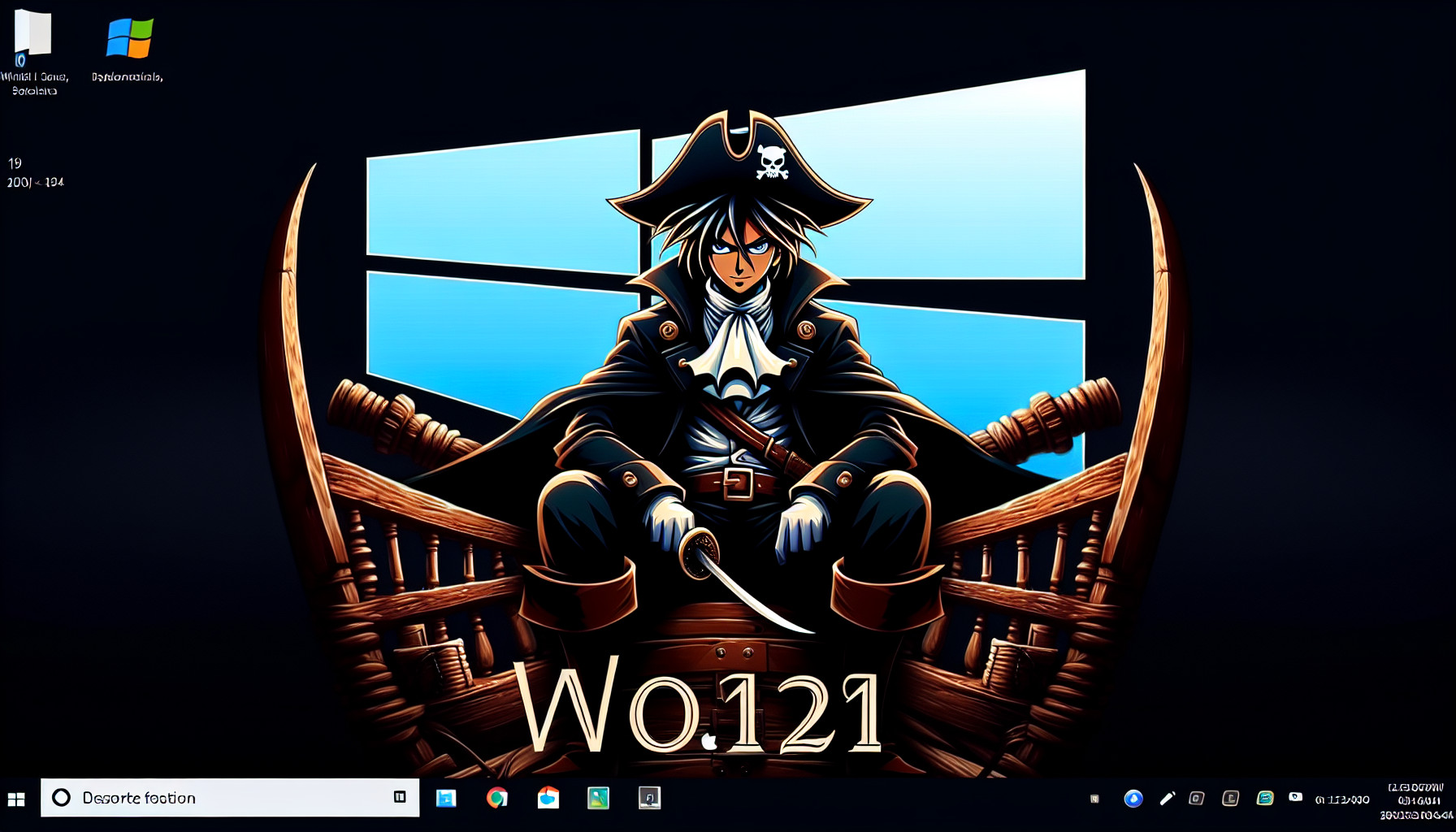Click the small white camera-like tray icon
The height and width of the screenshot is (832, 1456).
[1296, 797]
